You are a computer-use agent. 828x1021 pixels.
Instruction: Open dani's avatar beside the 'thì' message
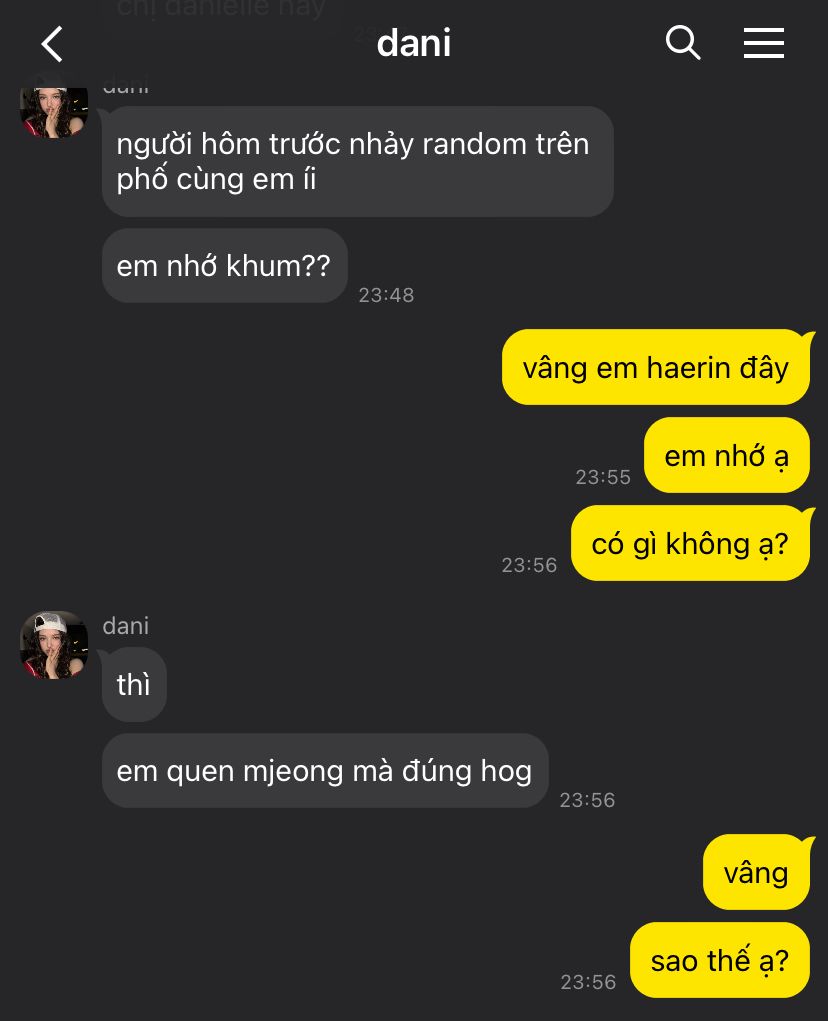pyautogui.click(x=54, y=645)
